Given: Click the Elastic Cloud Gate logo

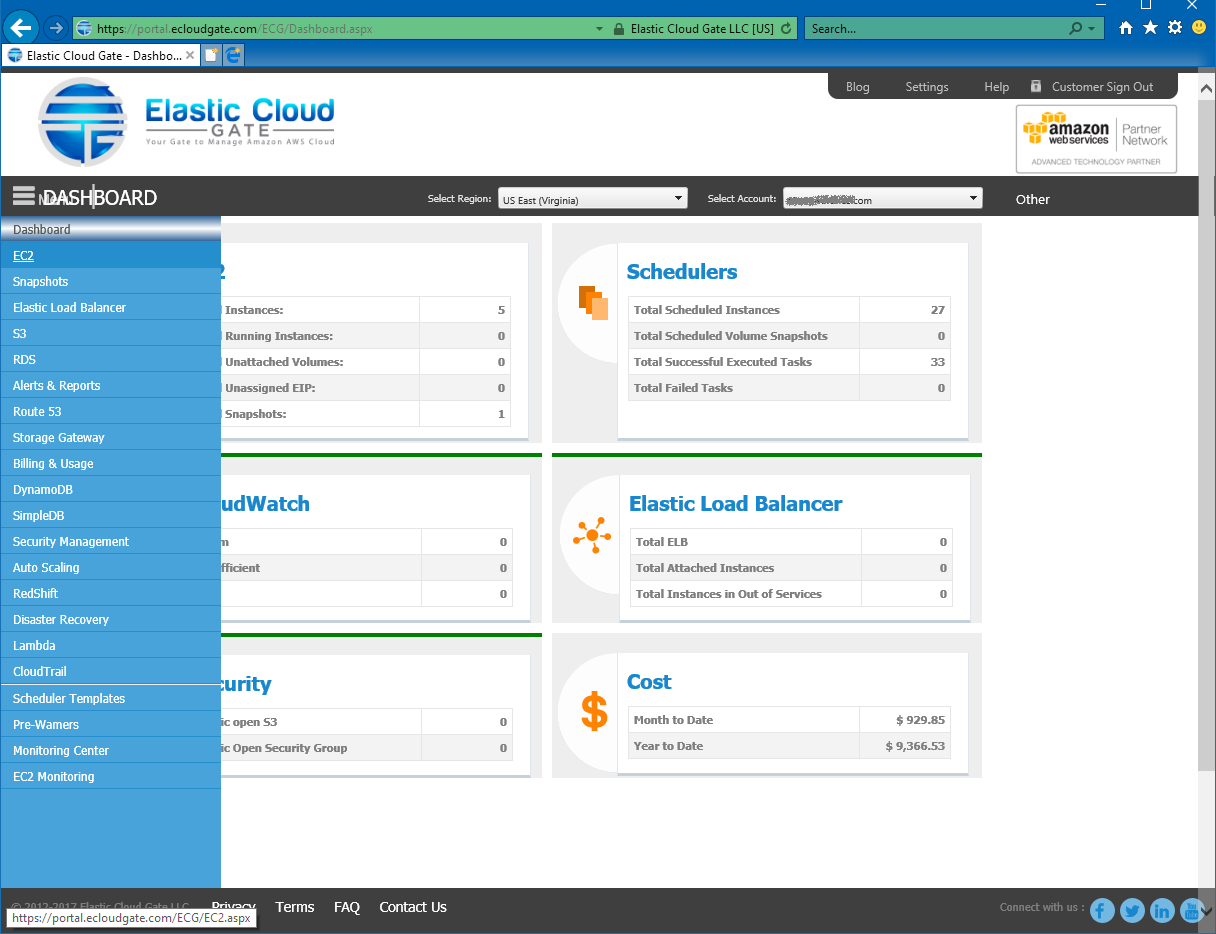Looking at the screenshot, I should [186, 122].
